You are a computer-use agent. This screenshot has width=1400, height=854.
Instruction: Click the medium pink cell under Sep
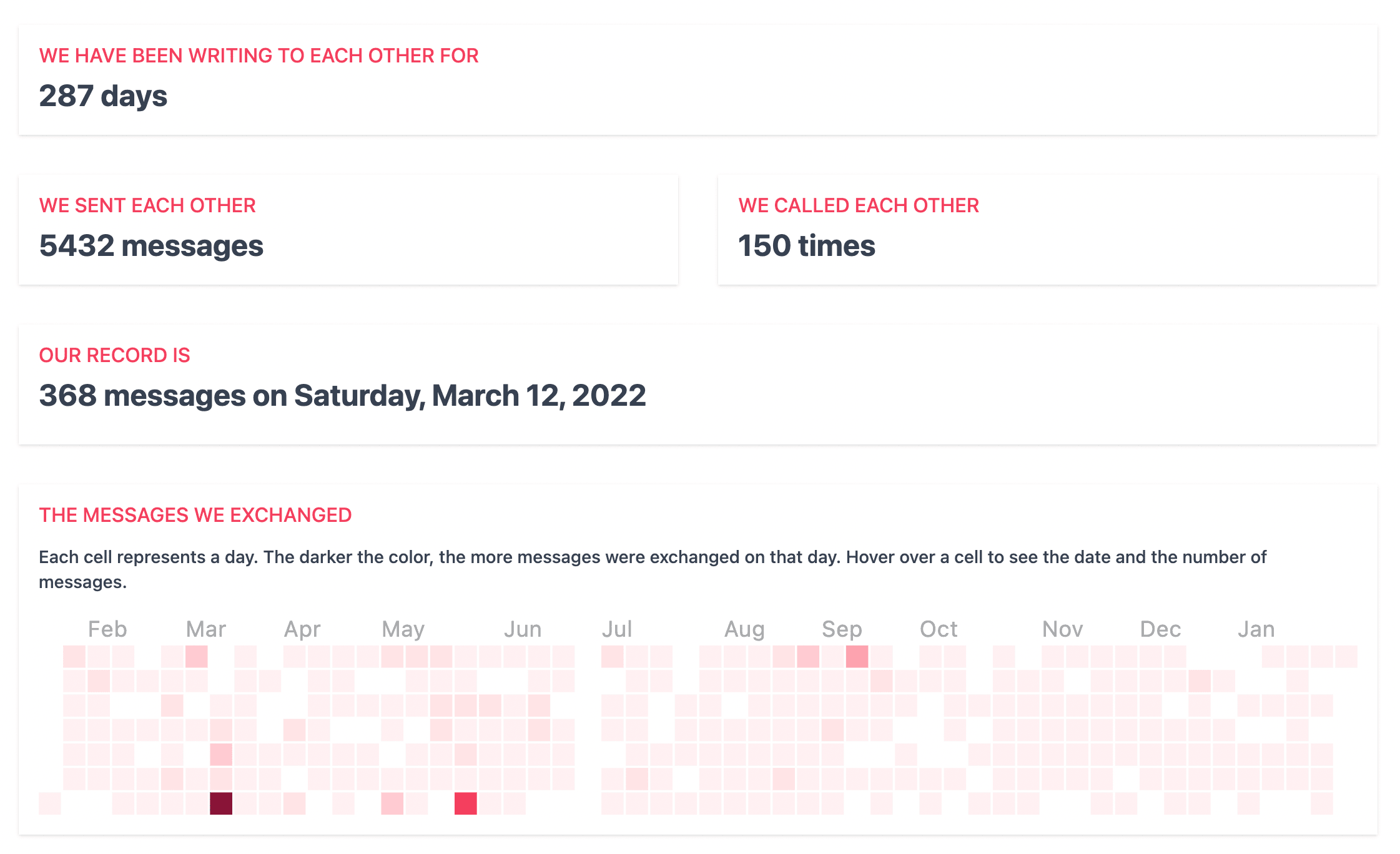point(857,657)
